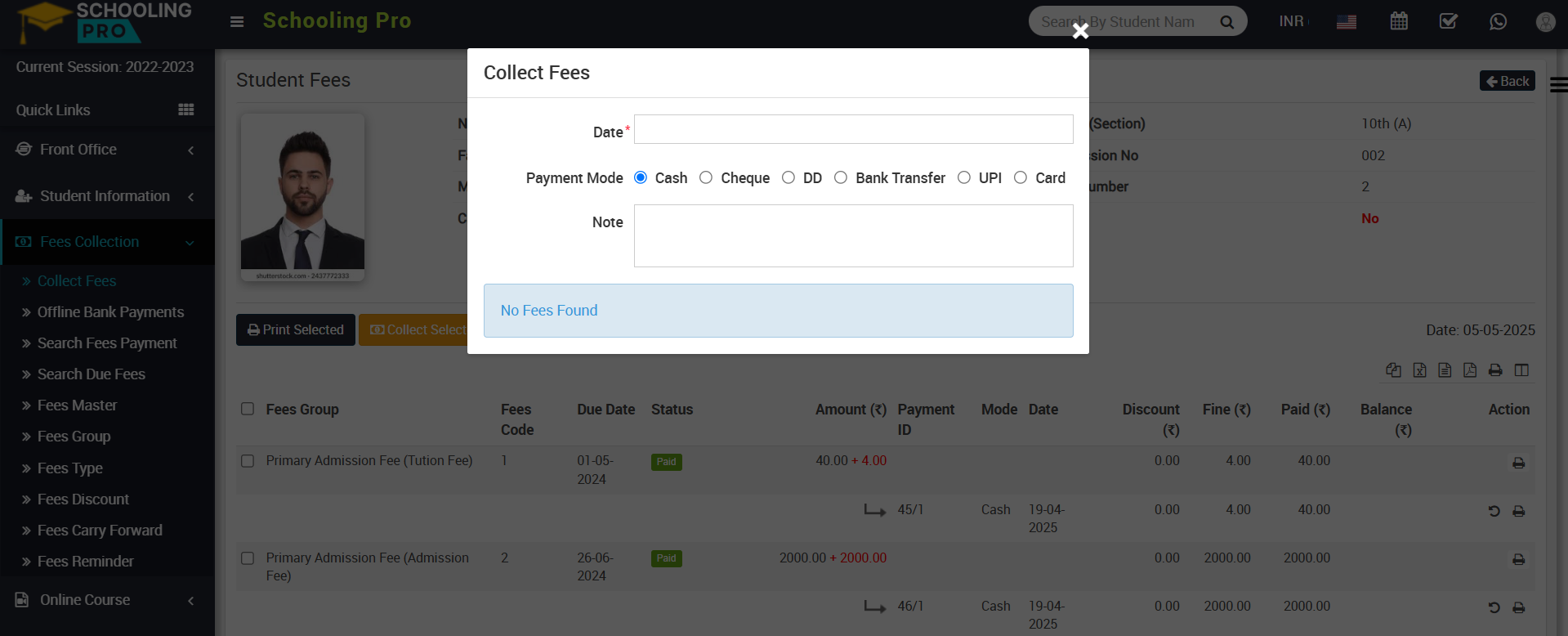Check the Tution Fee row checkbox
This screenshot has width=1568, height=636.
tap(248, 461)
